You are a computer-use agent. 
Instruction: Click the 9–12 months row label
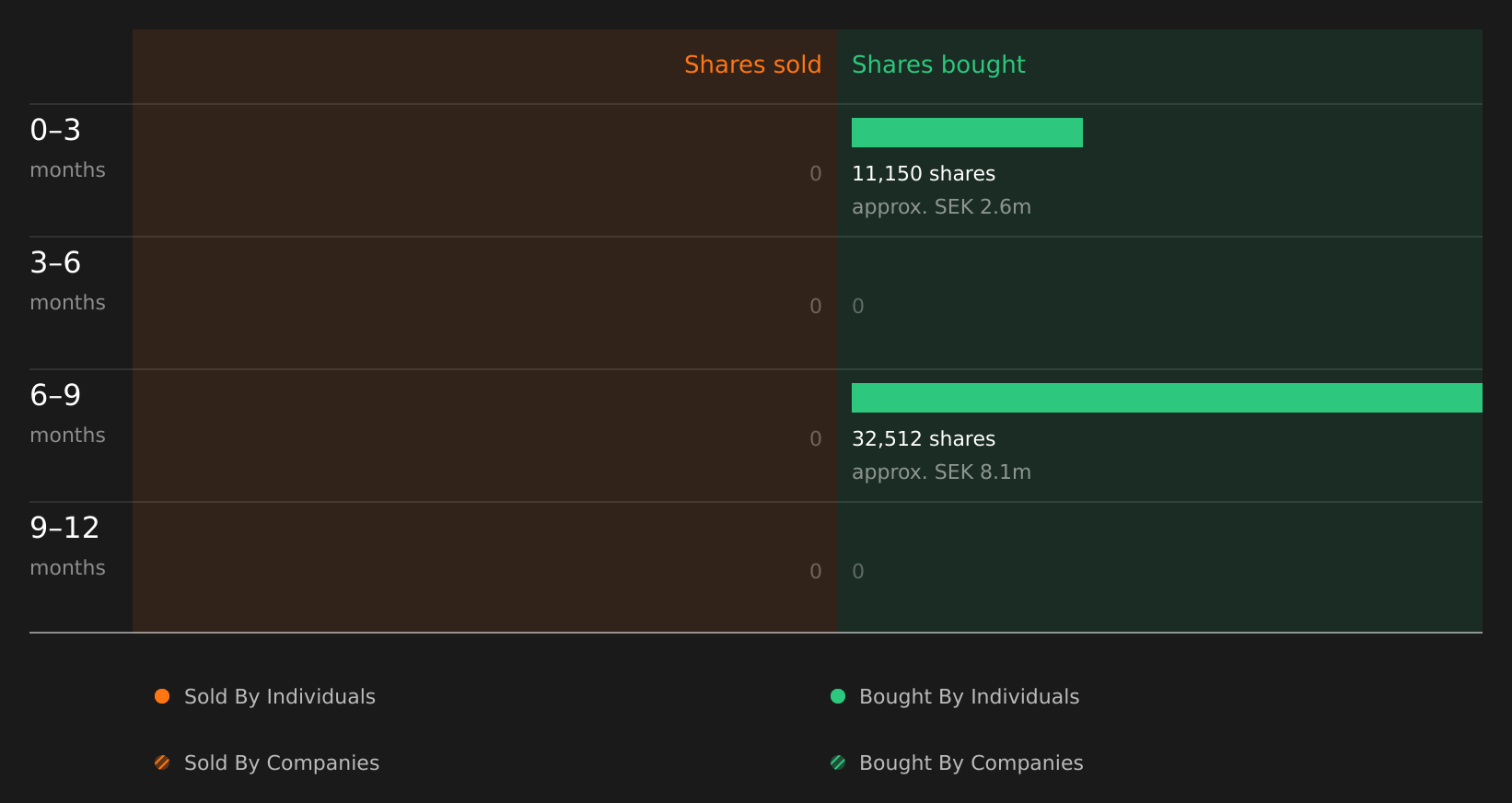[x=67, y=546]
